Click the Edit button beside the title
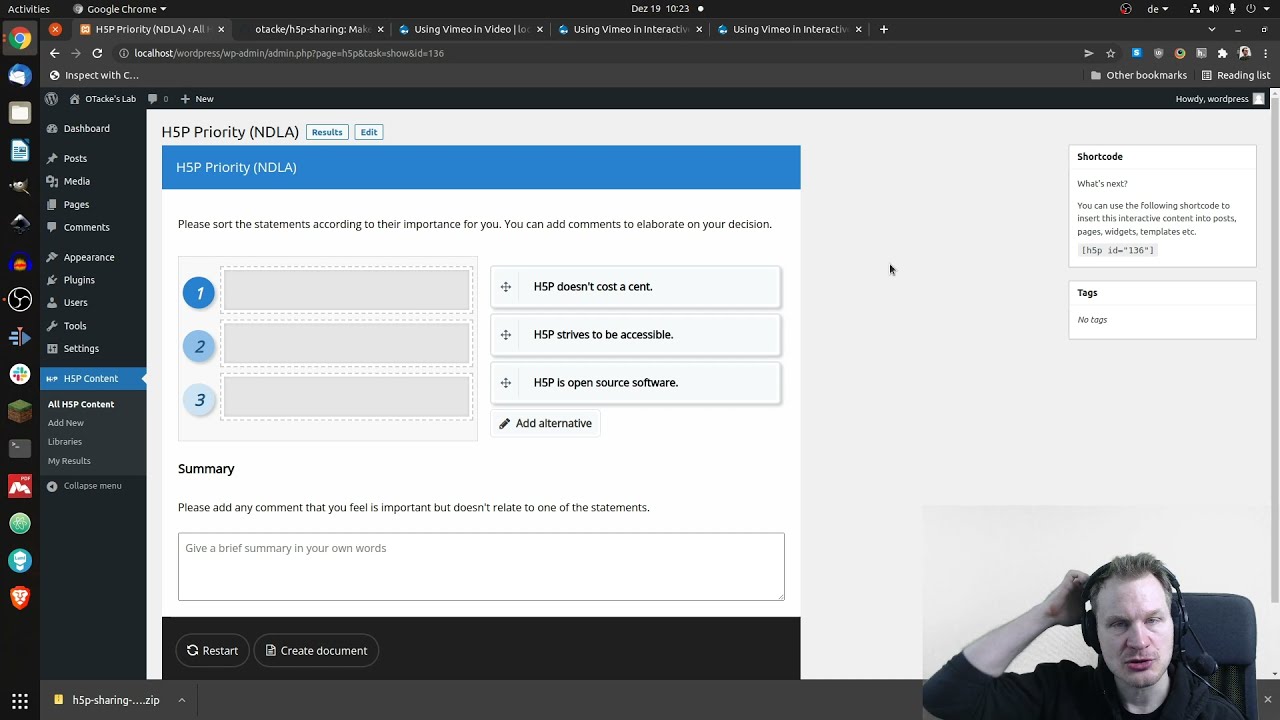The height and width of the screenshot is (720, 1280). click(x=369, y=132)
